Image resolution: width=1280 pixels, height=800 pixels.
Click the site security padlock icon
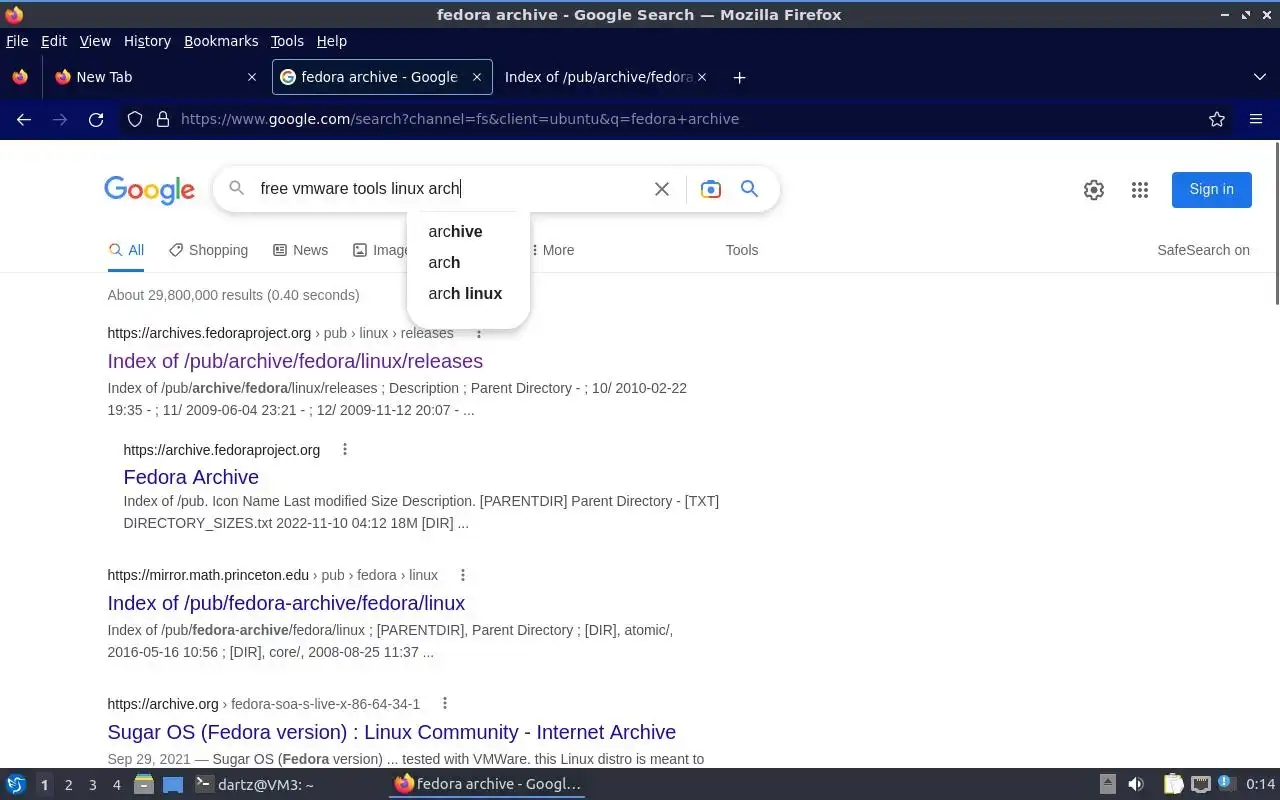[163, 119]
